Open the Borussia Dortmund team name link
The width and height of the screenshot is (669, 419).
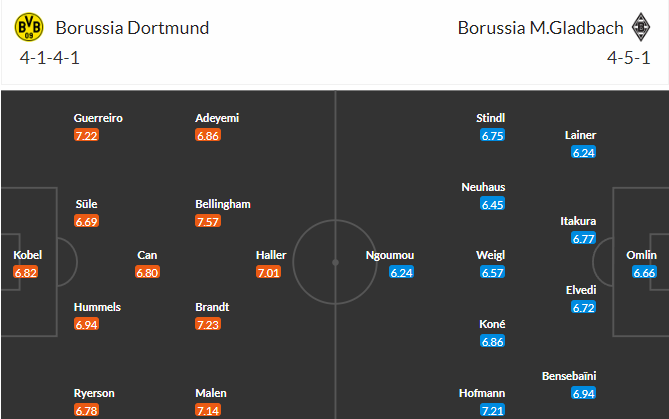pos(132,28)
